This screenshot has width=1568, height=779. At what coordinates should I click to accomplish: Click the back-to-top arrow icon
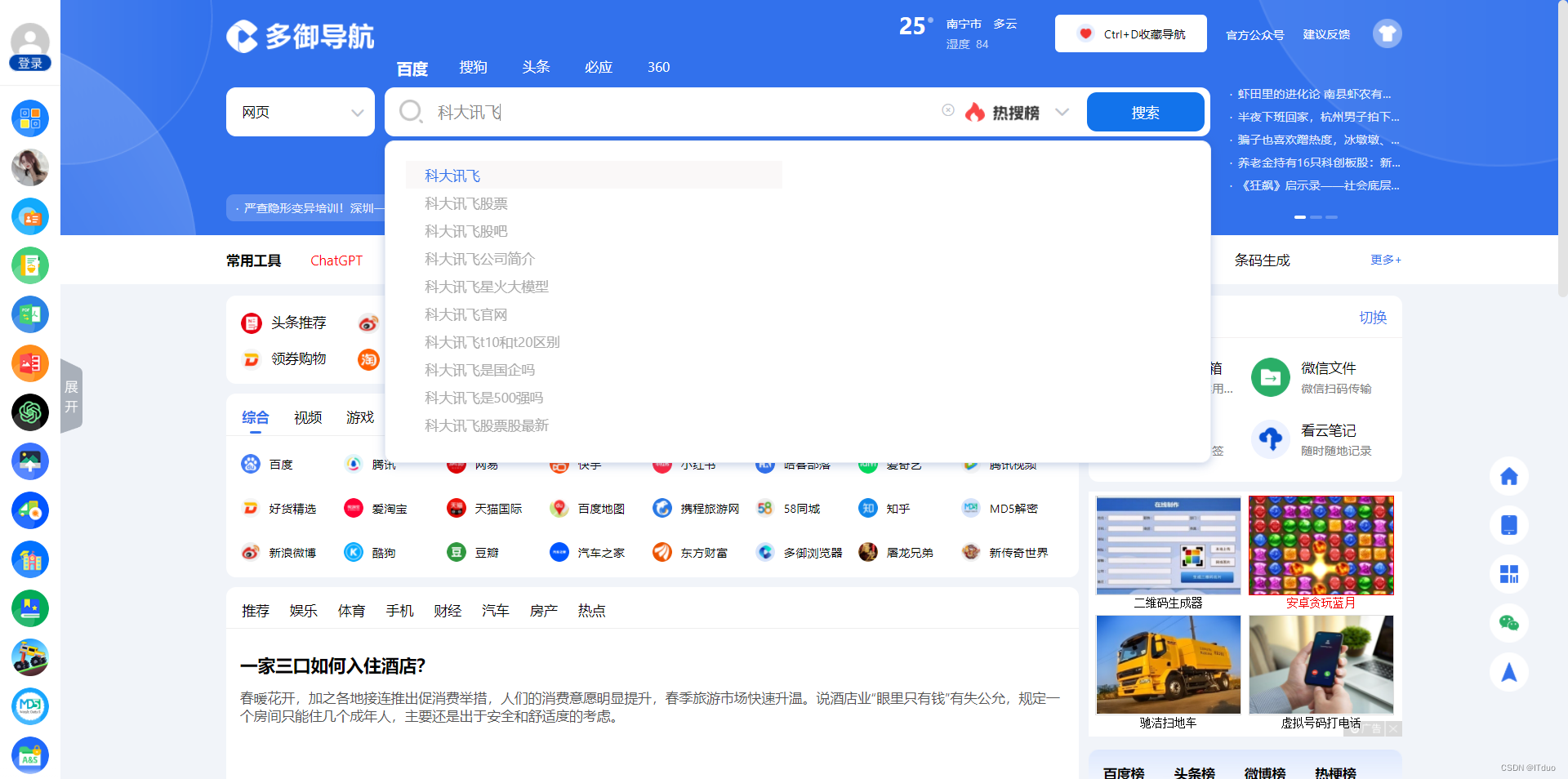pyautogui.click(x=1509, y=672)
